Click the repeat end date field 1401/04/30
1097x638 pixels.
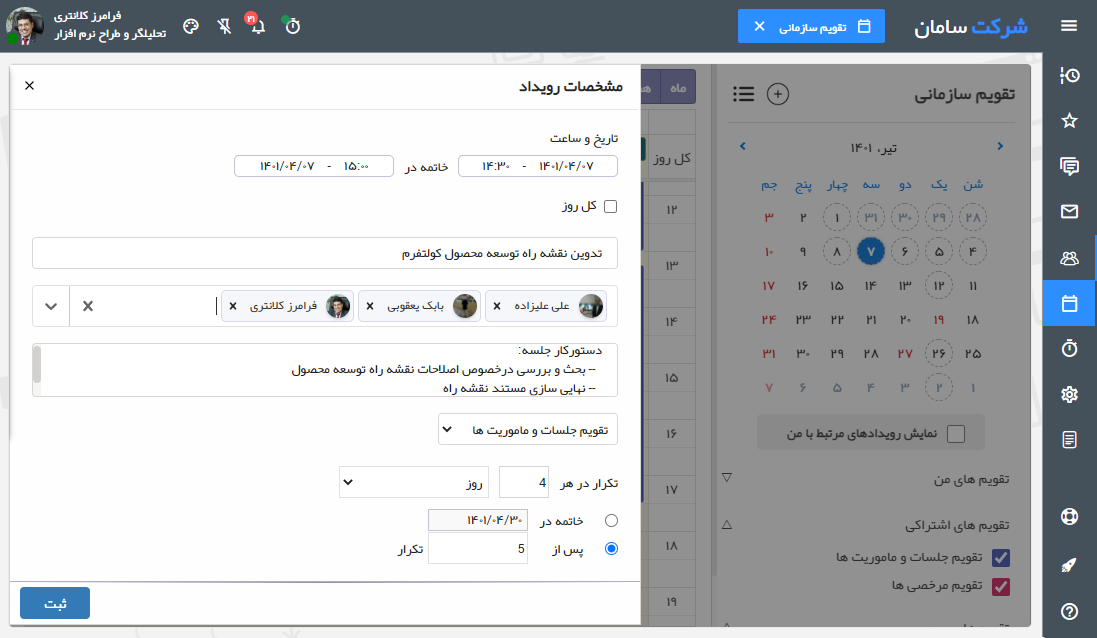[x=478, y=520]
